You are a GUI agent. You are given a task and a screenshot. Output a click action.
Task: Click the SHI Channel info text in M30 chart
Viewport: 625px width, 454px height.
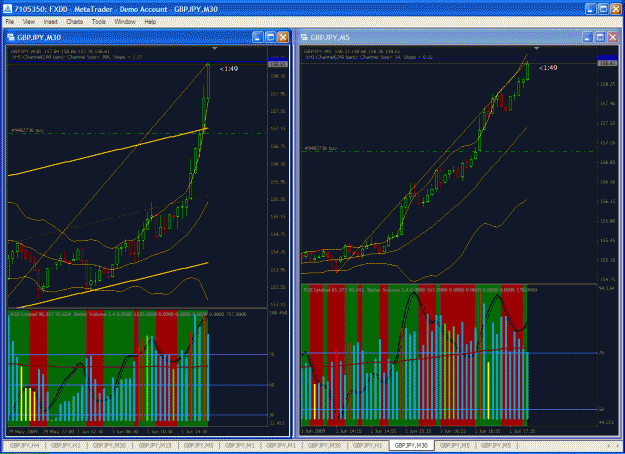77,57
